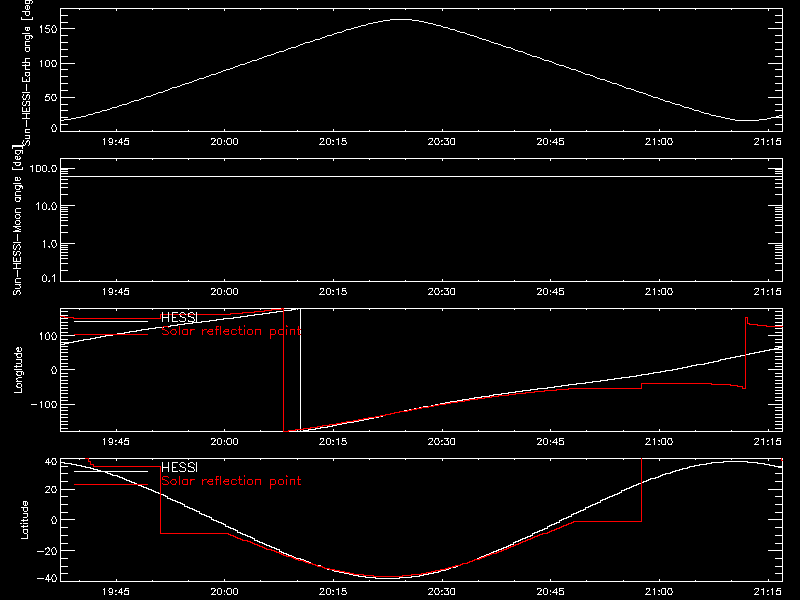Screen dimensions: 800x600
Task: Click 21:15 under the Moon angle plot
Action: pyautogui.click(x=767, y=292)
